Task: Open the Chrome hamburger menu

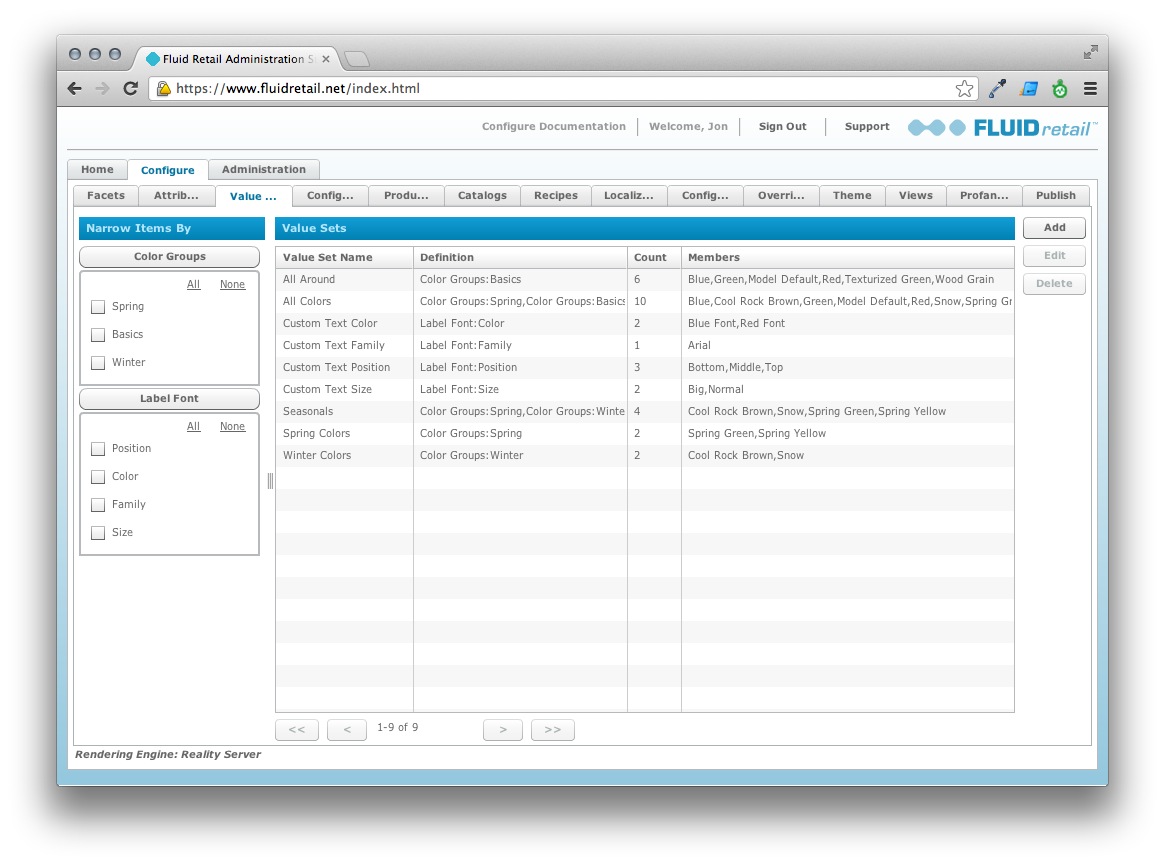Action: pos(1089,88)
